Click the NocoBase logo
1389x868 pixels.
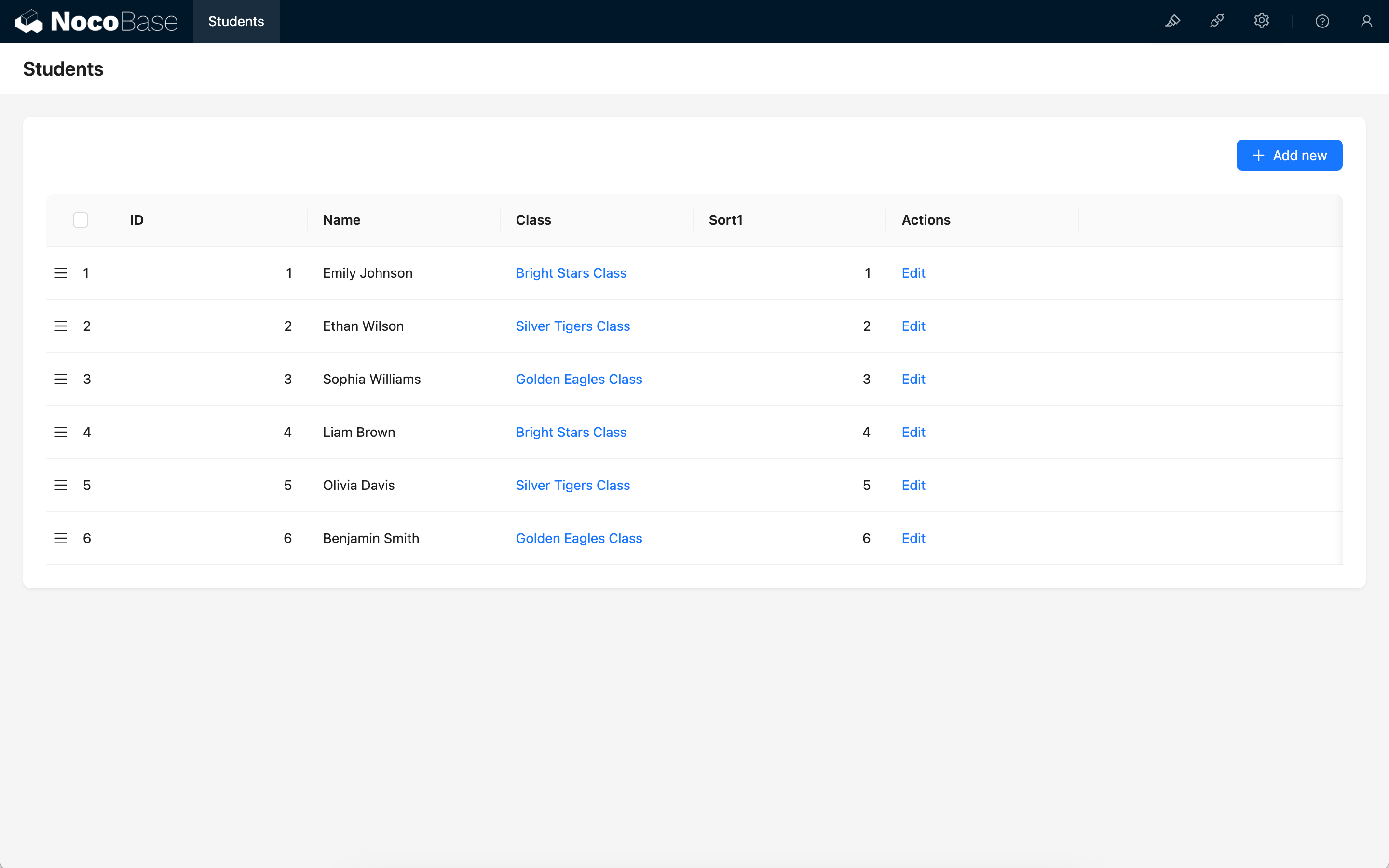pos(96,21)
